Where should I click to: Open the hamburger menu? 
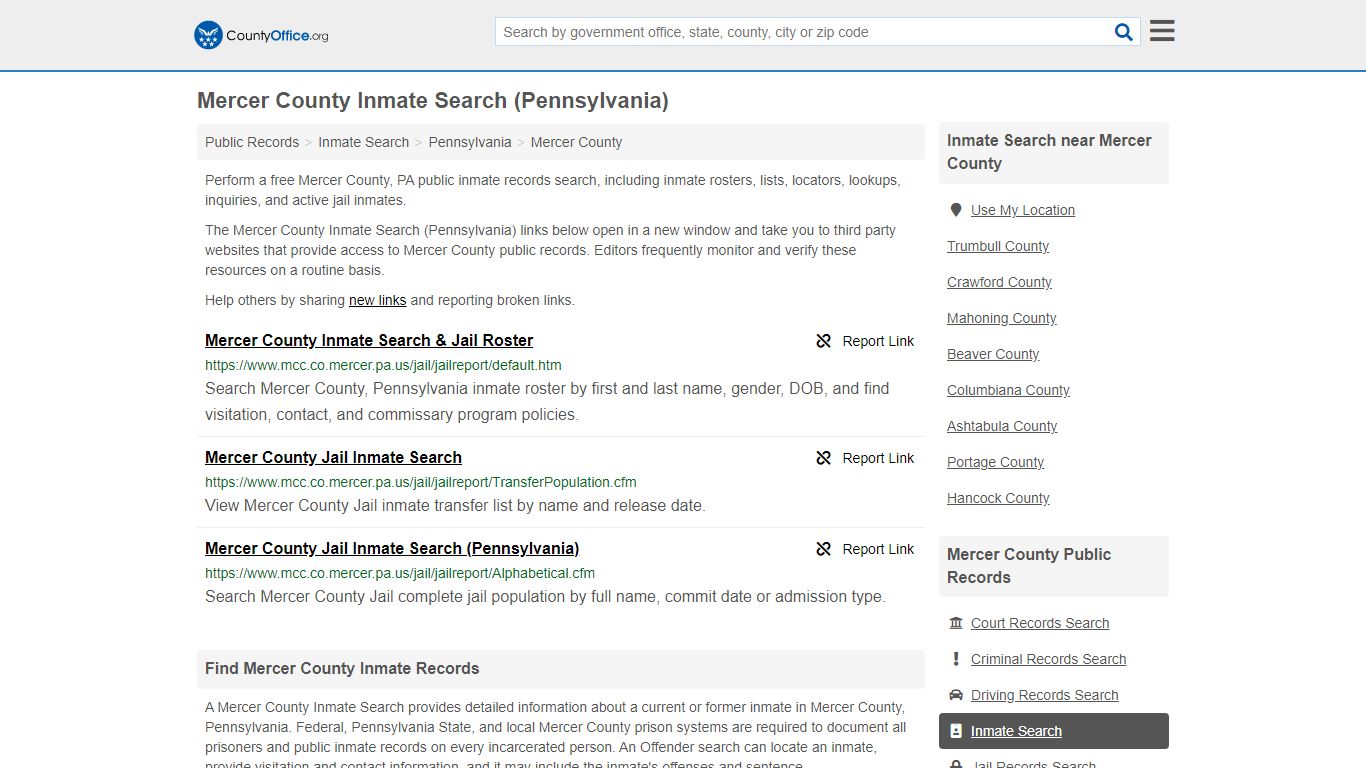[1162, 31]
